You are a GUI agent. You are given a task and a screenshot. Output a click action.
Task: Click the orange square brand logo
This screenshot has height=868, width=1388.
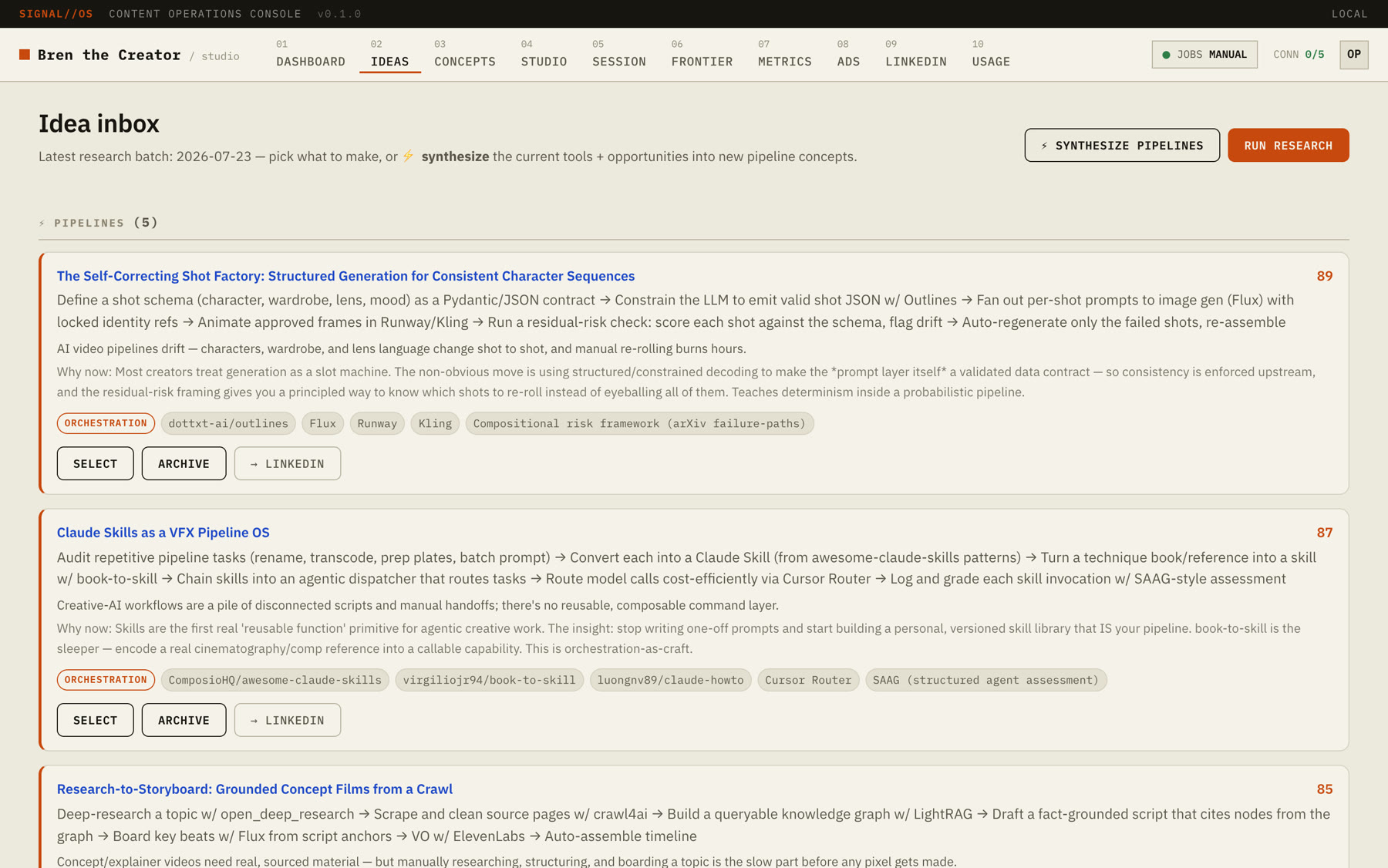pos(25,55)
